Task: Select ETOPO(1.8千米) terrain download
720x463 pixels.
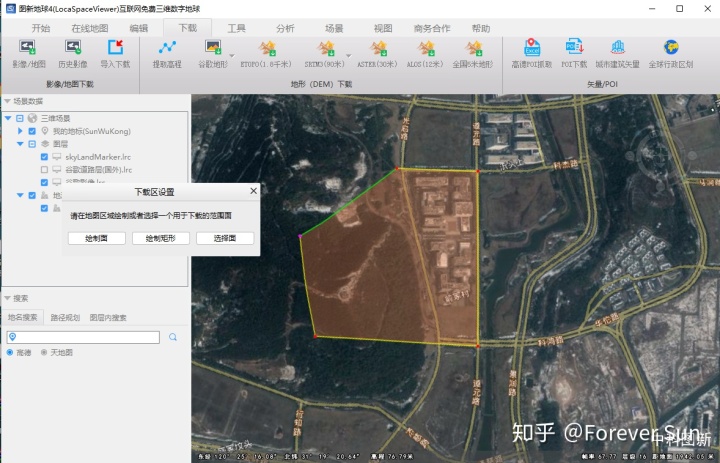Action: click(x=266, y=54)
